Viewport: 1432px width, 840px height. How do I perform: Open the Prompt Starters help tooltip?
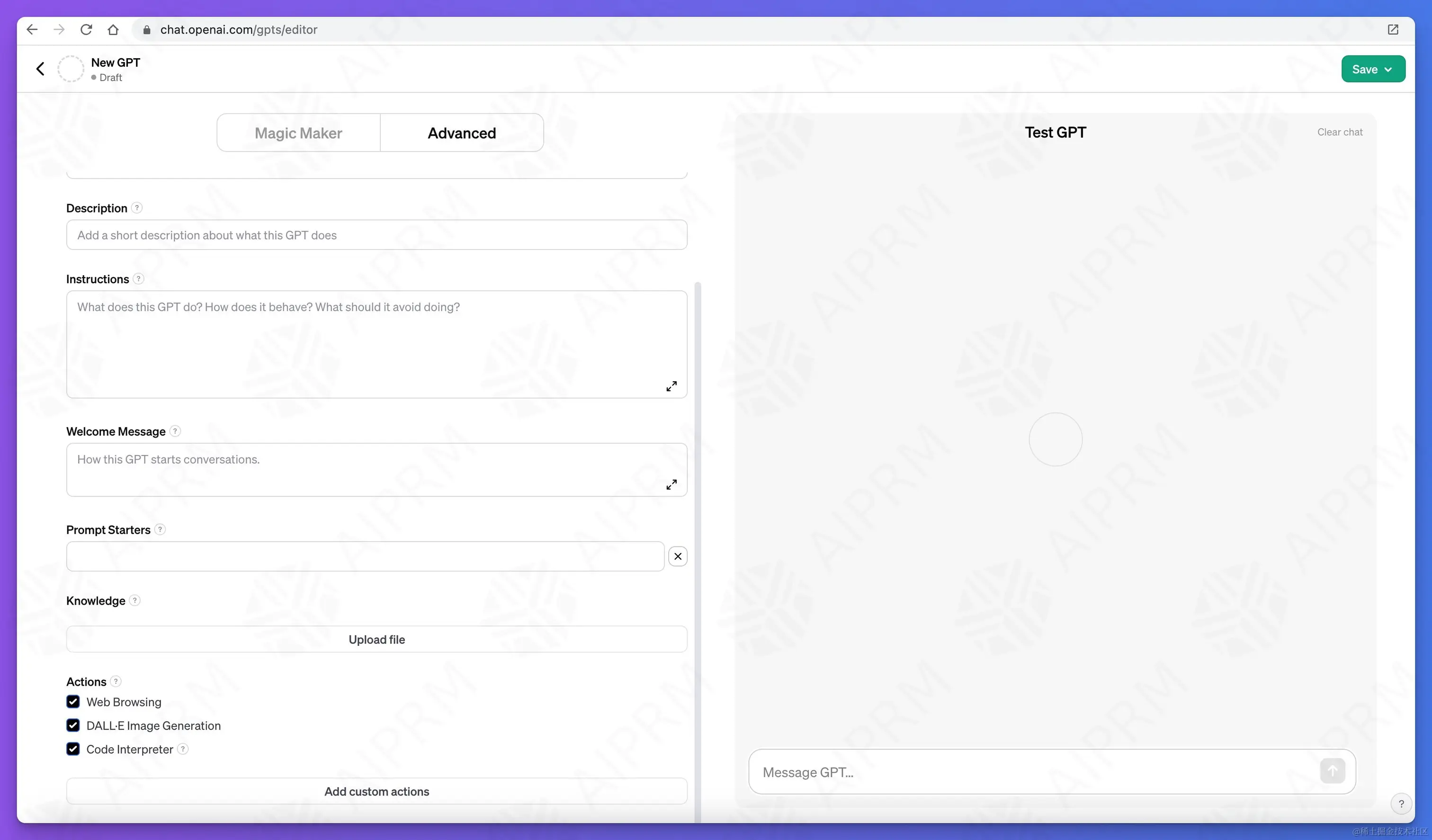pyautogui.click(x=160, y=530)
